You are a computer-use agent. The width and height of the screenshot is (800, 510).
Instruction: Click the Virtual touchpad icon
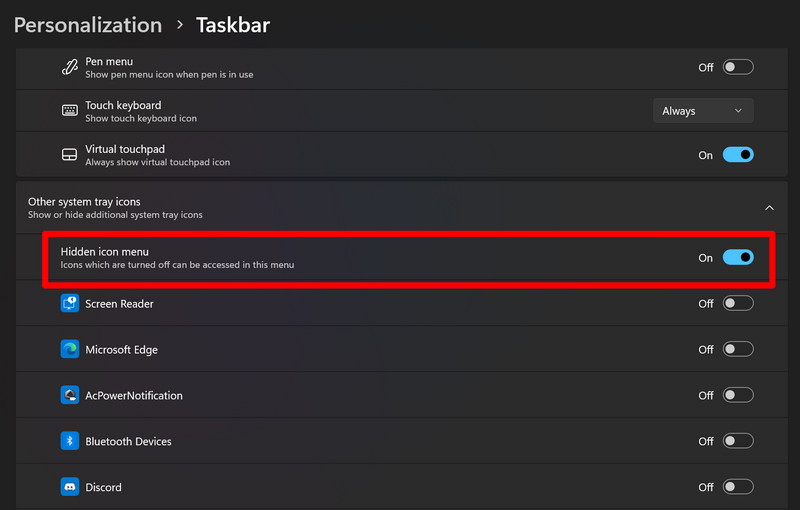coord(69,155)
